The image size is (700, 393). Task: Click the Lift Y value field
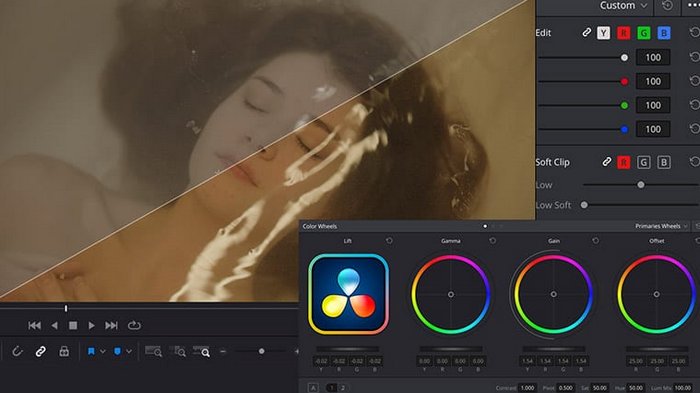tap(321, 361)
